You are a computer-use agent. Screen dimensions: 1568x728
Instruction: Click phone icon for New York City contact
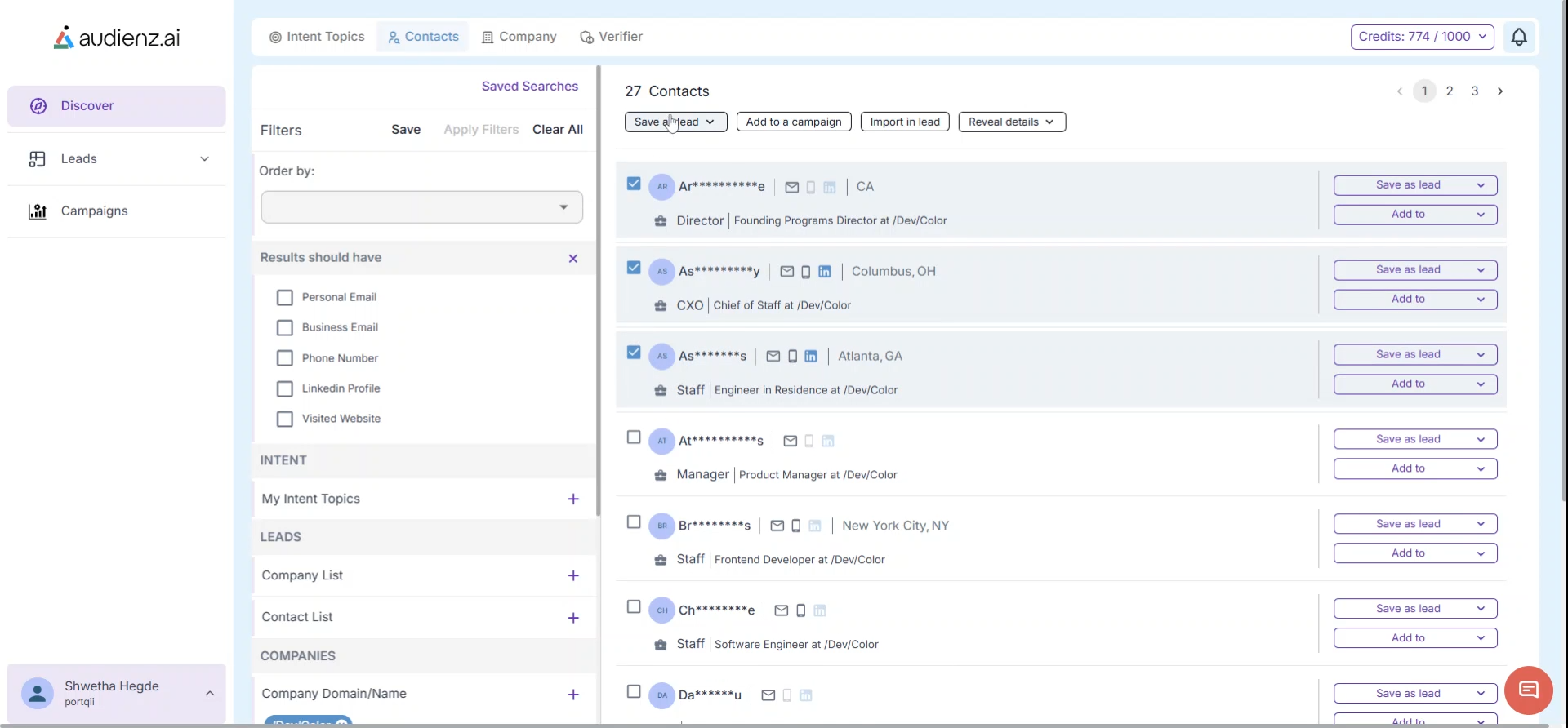[796, 526]
